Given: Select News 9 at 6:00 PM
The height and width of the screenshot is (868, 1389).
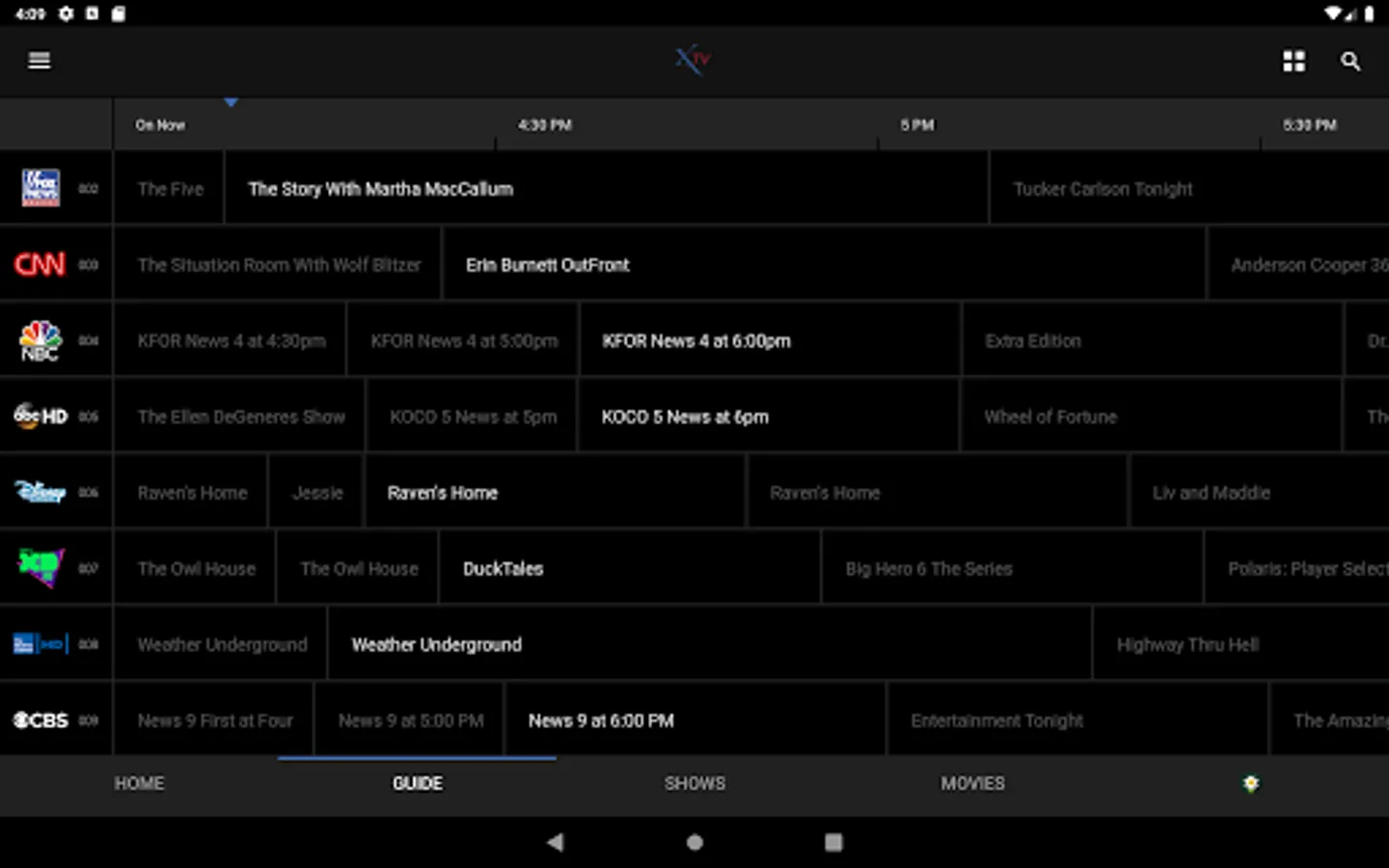Looking at the screenshot, I should pyautogui.click(x=695, y=719).
